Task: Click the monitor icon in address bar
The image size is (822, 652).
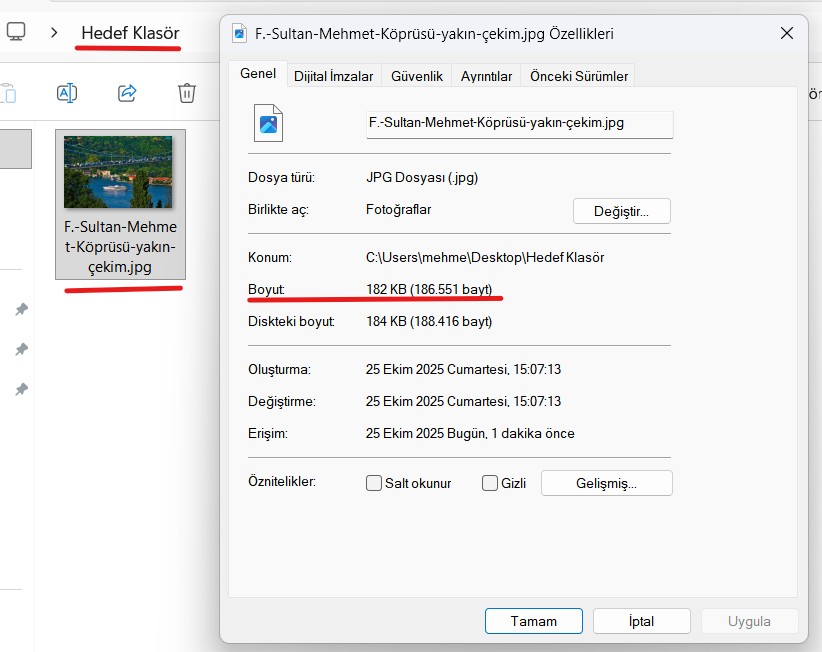Action: [16, 32]
